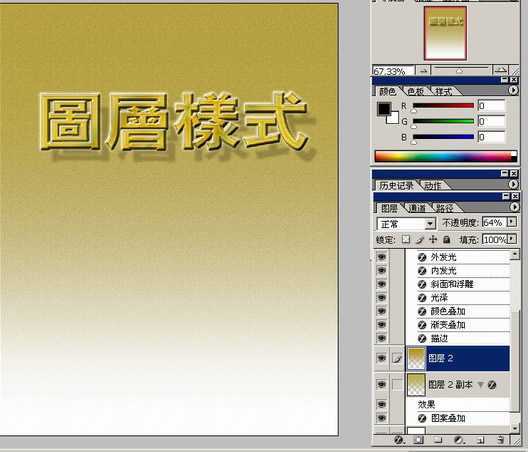Open the blend mode dropdown 正常
Screen dimensions: 528x452
point(406,224)
